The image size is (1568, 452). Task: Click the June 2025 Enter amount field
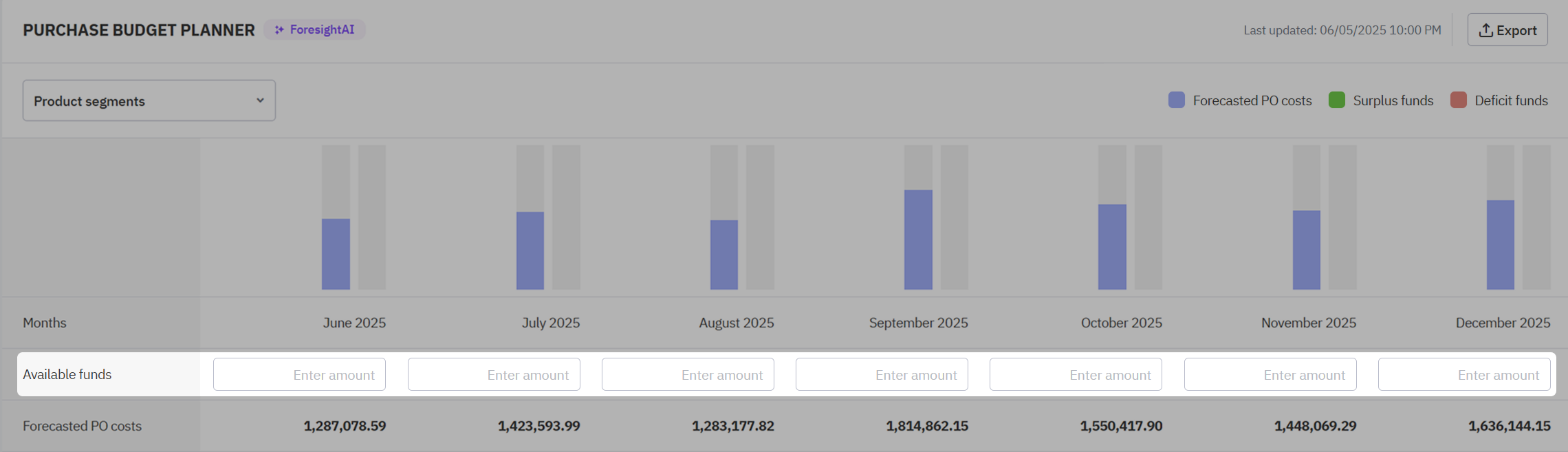298,374
